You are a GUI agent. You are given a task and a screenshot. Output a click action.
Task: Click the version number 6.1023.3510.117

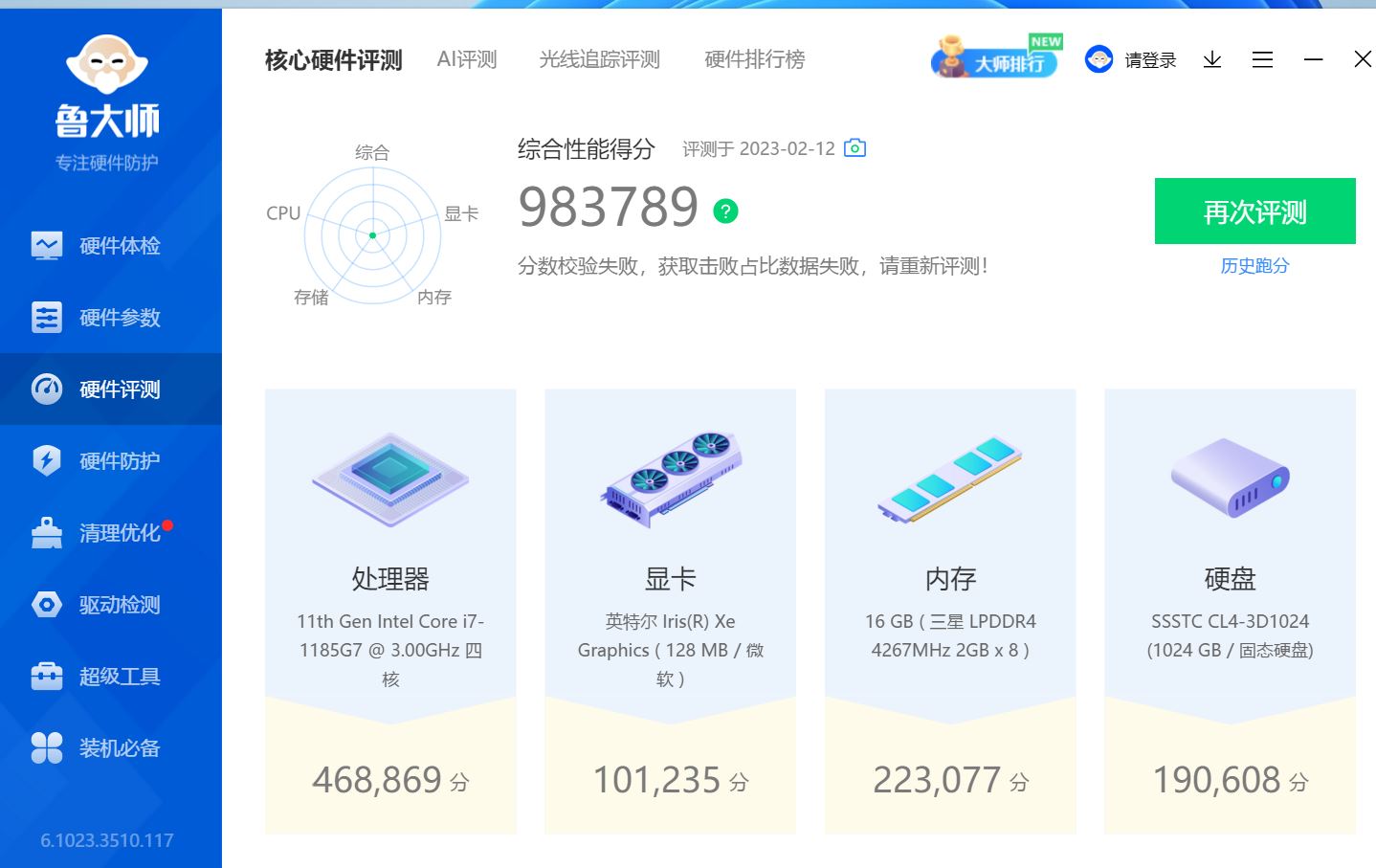107,840
